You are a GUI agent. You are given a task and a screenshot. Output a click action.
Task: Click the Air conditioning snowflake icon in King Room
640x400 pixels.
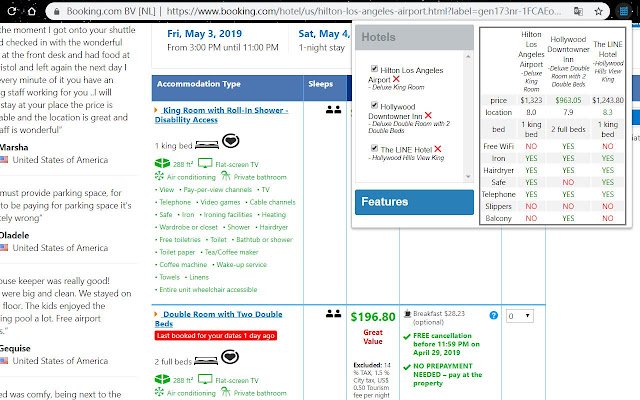[x=159, y=176]
